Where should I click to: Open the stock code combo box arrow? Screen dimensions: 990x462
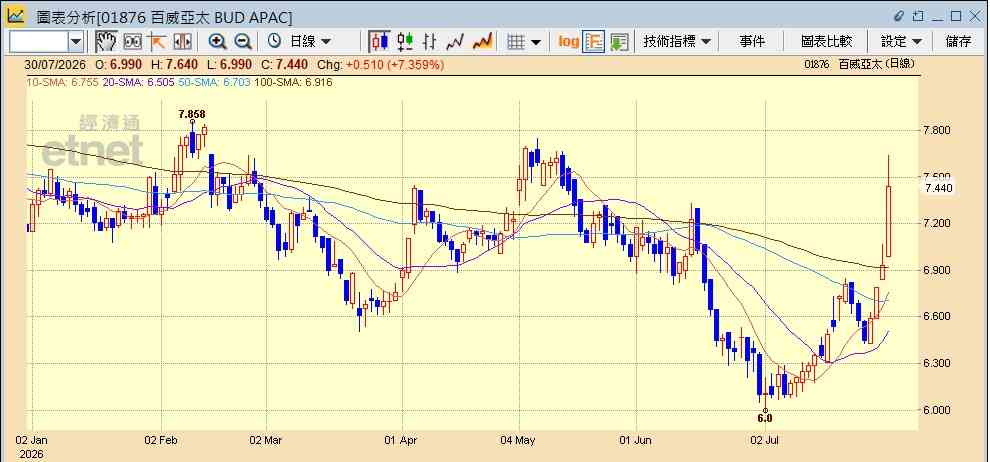click(76, 42)
